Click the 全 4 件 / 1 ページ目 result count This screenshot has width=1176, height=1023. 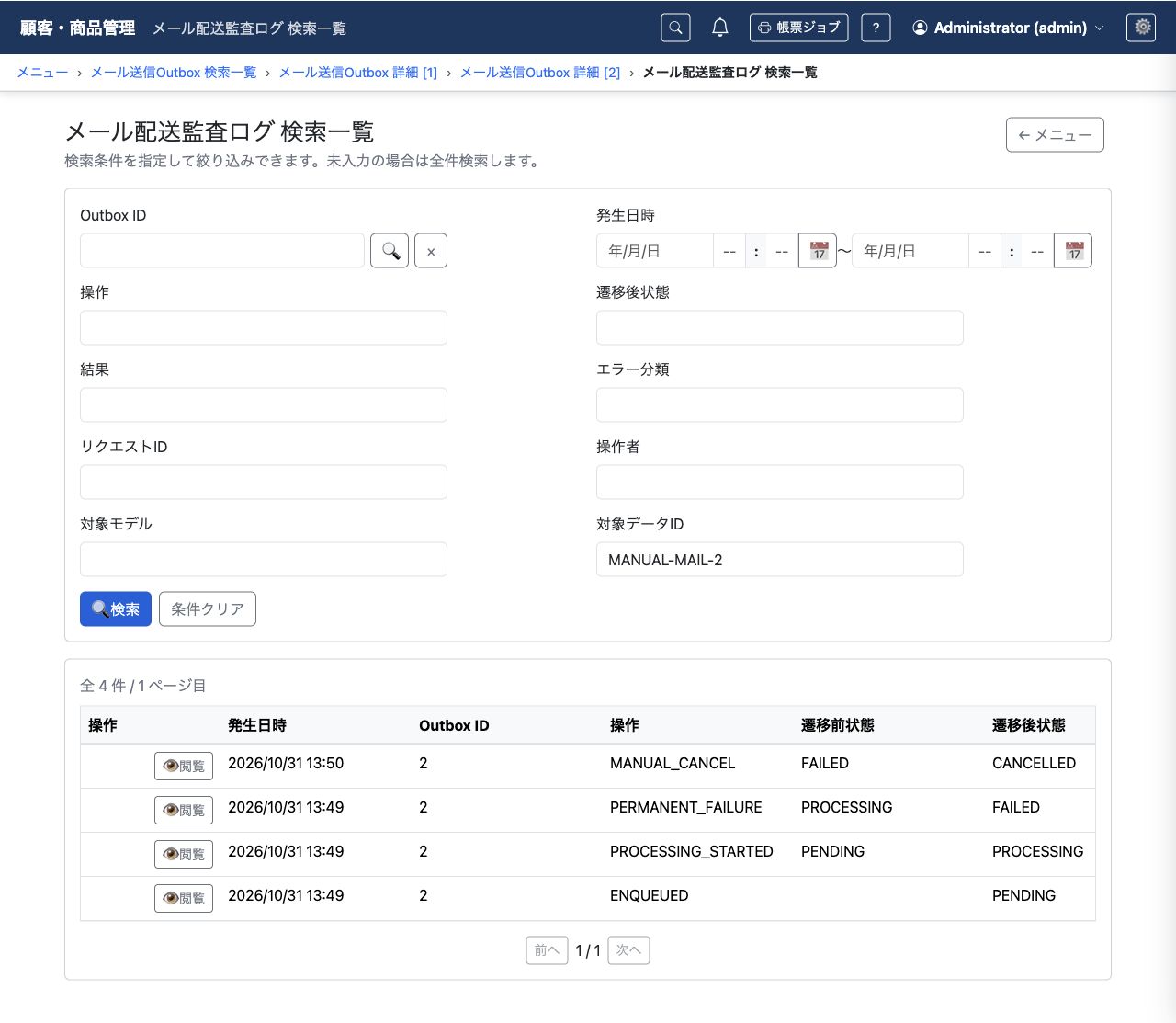point(143,686)
